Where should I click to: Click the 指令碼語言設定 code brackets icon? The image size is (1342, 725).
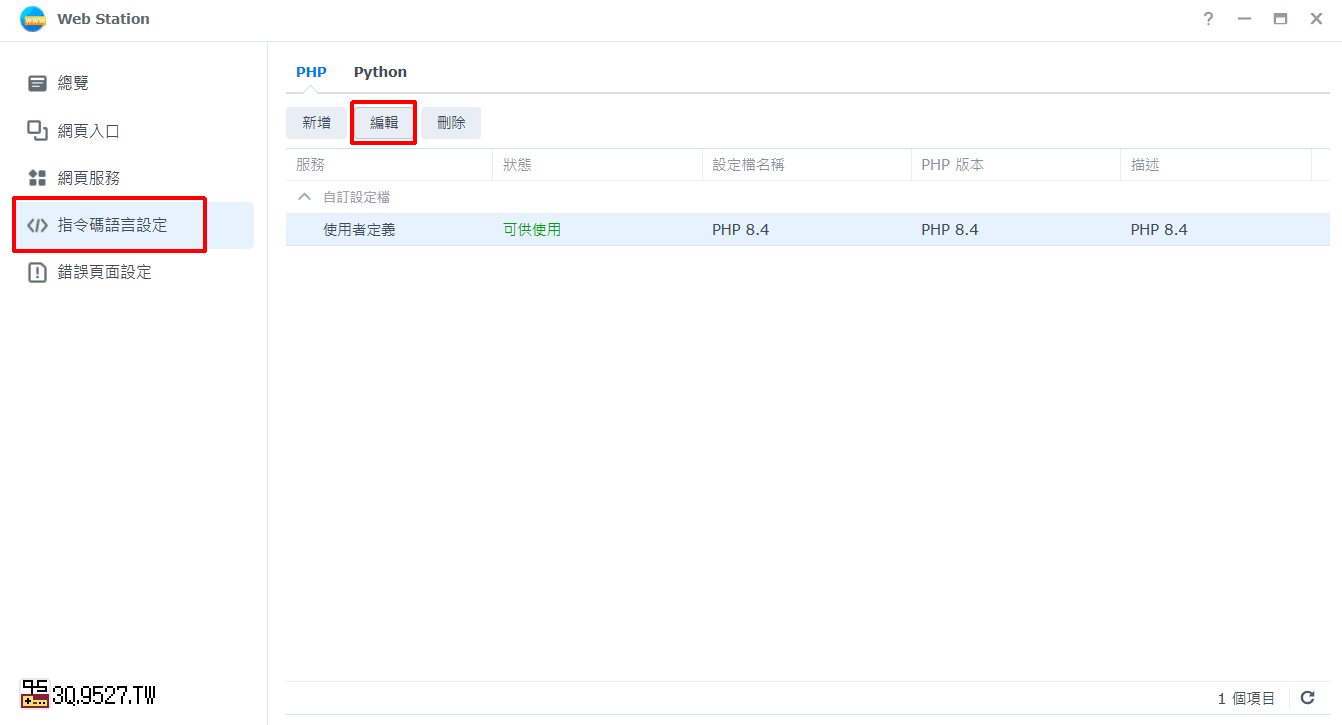tap(37, 225)
